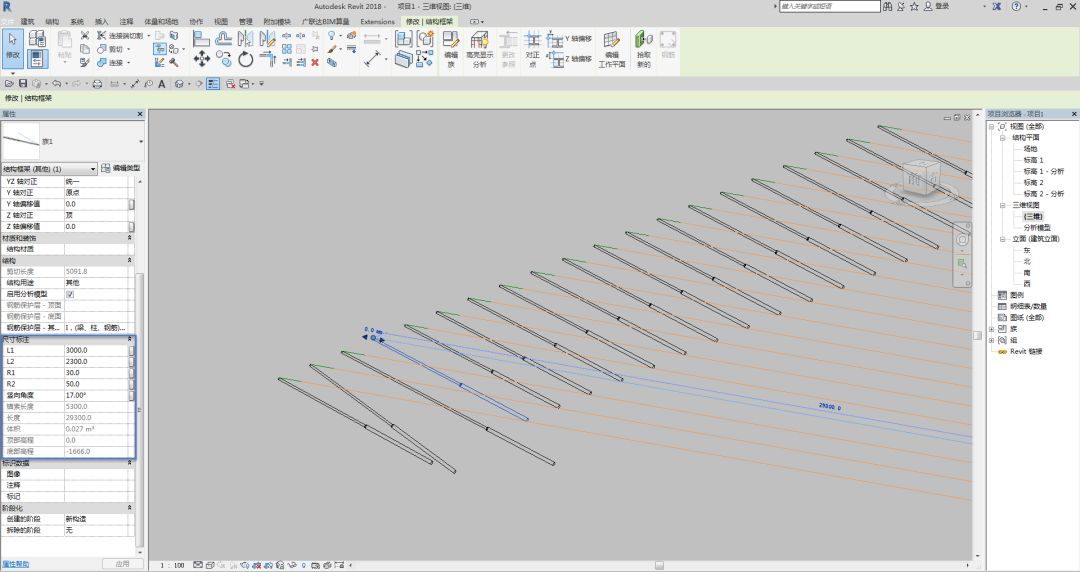This screenshot has width=1080, height=572.
Task: Toggle the 启用分析模型 checkbox
Action: [70, 294]
